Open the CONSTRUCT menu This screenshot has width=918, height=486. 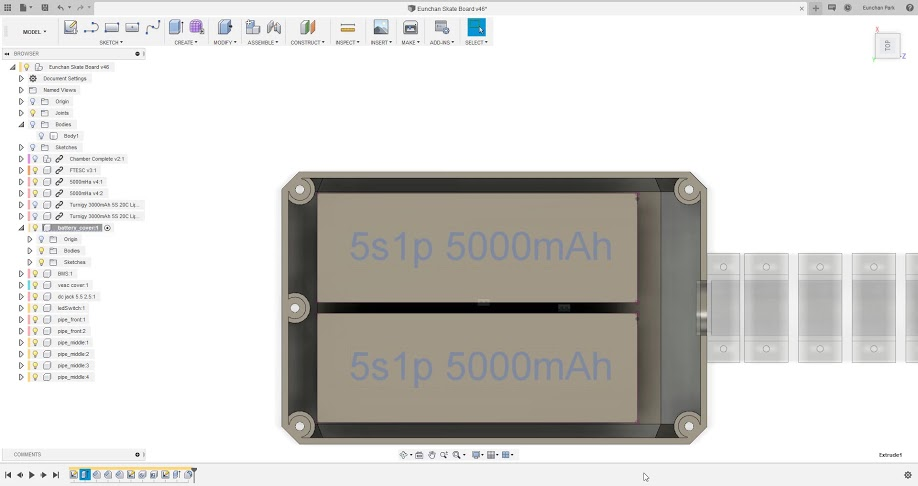point(307,43)
